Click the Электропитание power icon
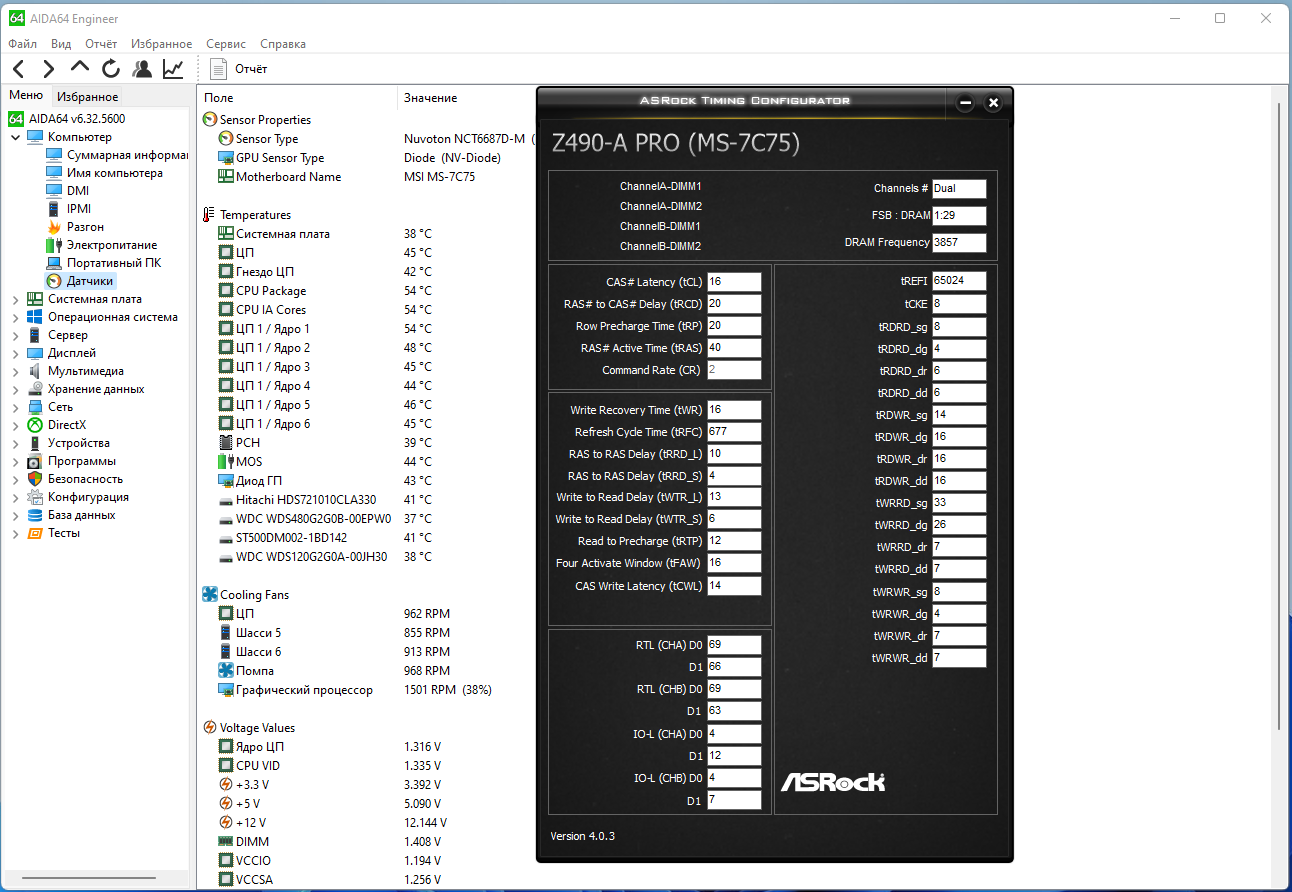 (x=54, y=245)
